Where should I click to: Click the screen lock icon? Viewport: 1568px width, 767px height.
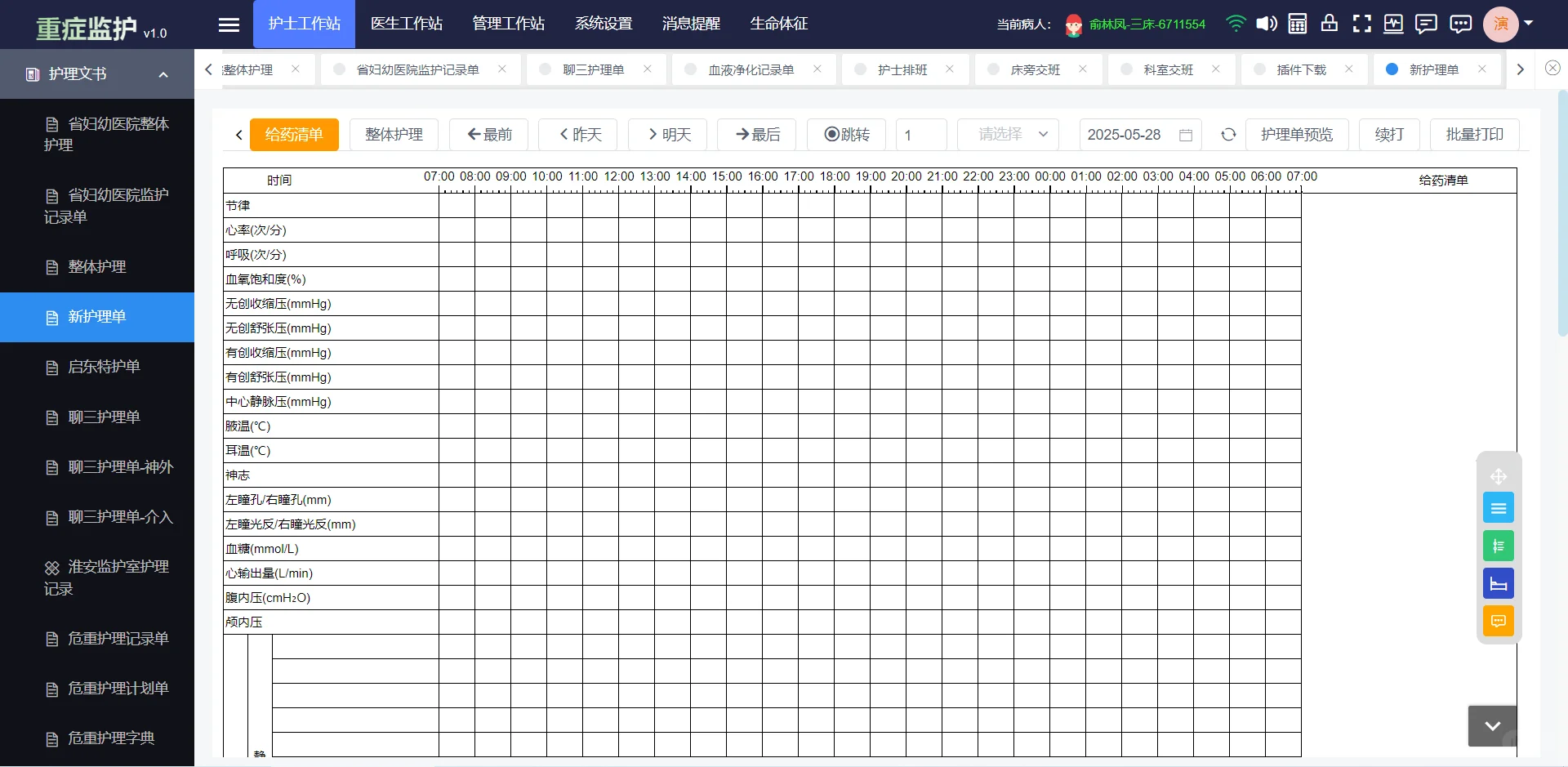point(1329,24)
